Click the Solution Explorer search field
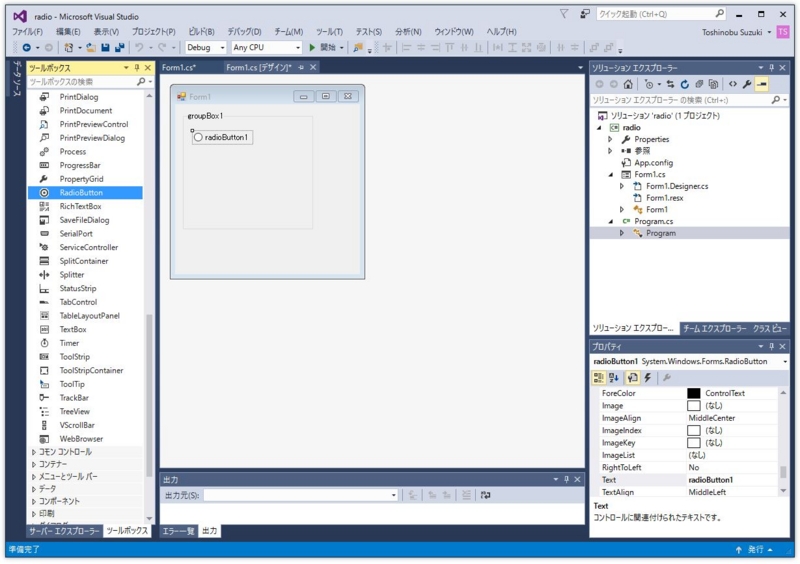The height and width of the screenshot is (564, 800). pos(689,100)
